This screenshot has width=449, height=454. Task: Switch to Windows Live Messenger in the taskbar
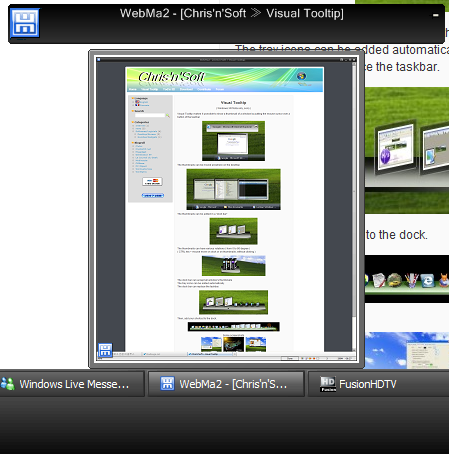tap(71, 384)
